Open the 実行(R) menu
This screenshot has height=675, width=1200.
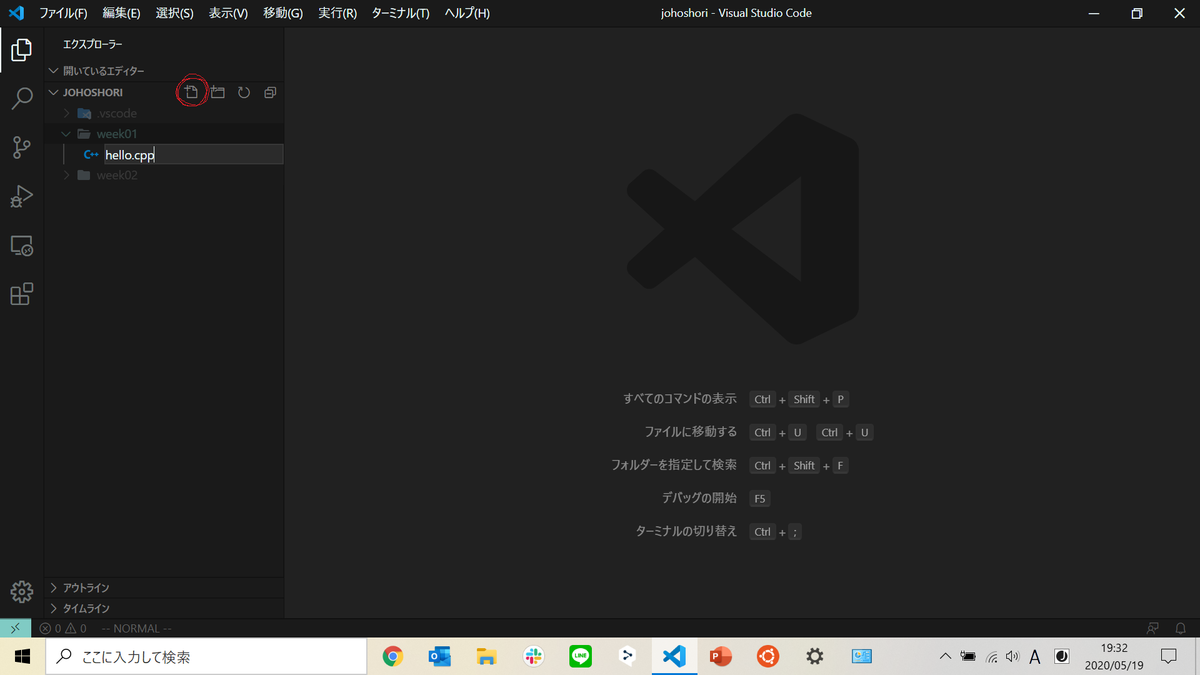(338, 13)
